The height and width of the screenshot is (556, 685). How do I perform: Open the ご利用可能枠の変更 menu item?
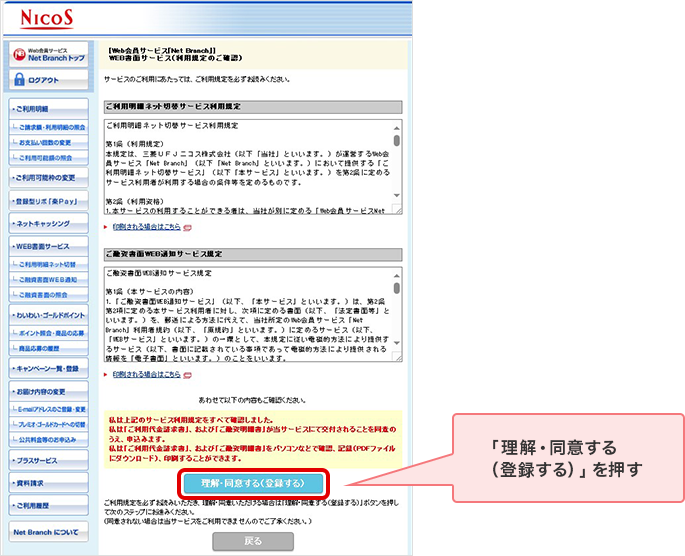point(48,178)
